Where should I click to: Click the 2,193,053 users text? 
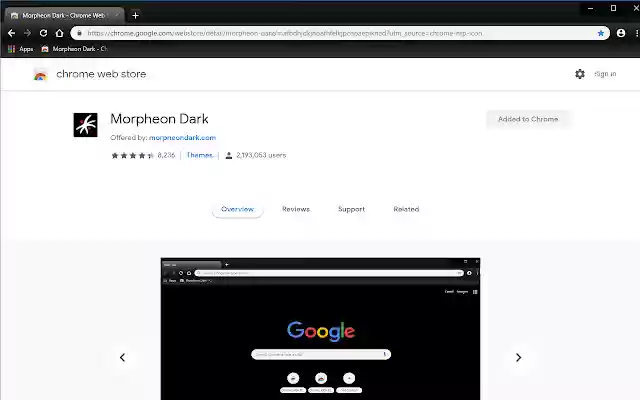click(261, 155)
